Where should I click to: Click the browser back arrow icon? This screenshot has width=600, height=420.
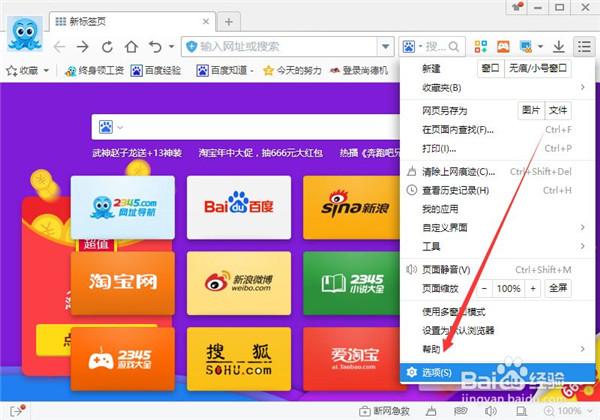[60, 46]
